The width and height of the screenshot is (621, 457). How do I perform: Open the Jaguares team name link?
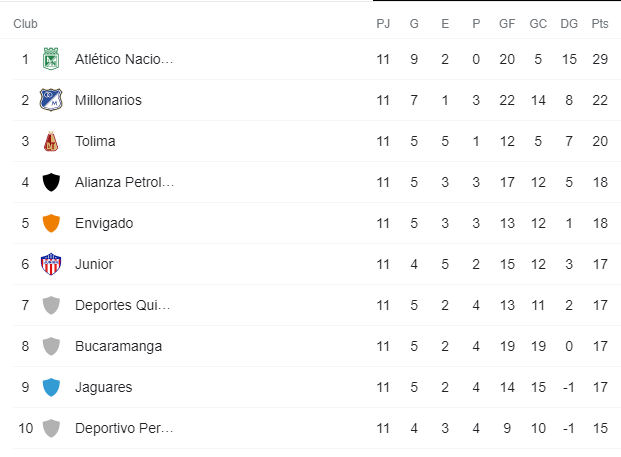pyautogui.click(x=104, y=387)
